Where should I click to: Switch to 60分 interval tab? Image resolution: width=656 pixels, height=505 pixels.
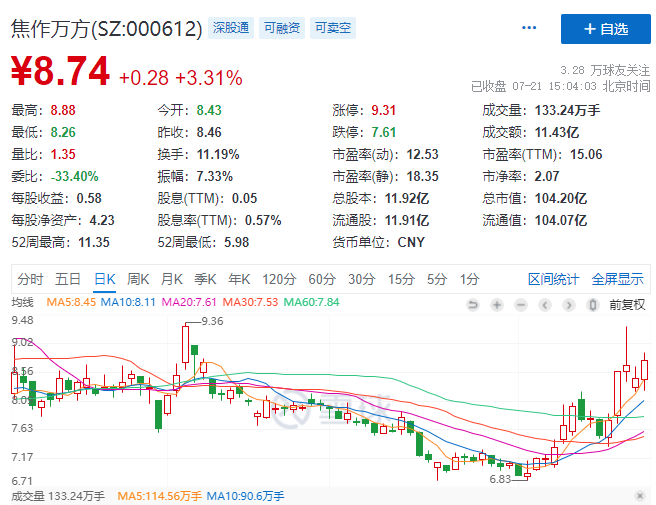322,279
